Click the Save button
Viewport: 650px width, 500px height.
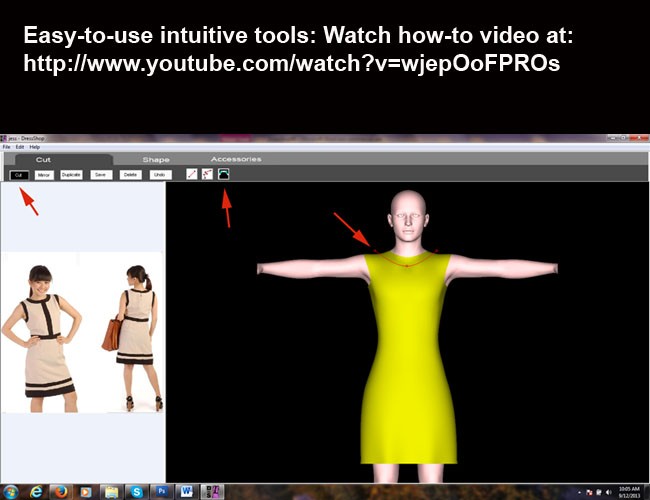[101, 175]
